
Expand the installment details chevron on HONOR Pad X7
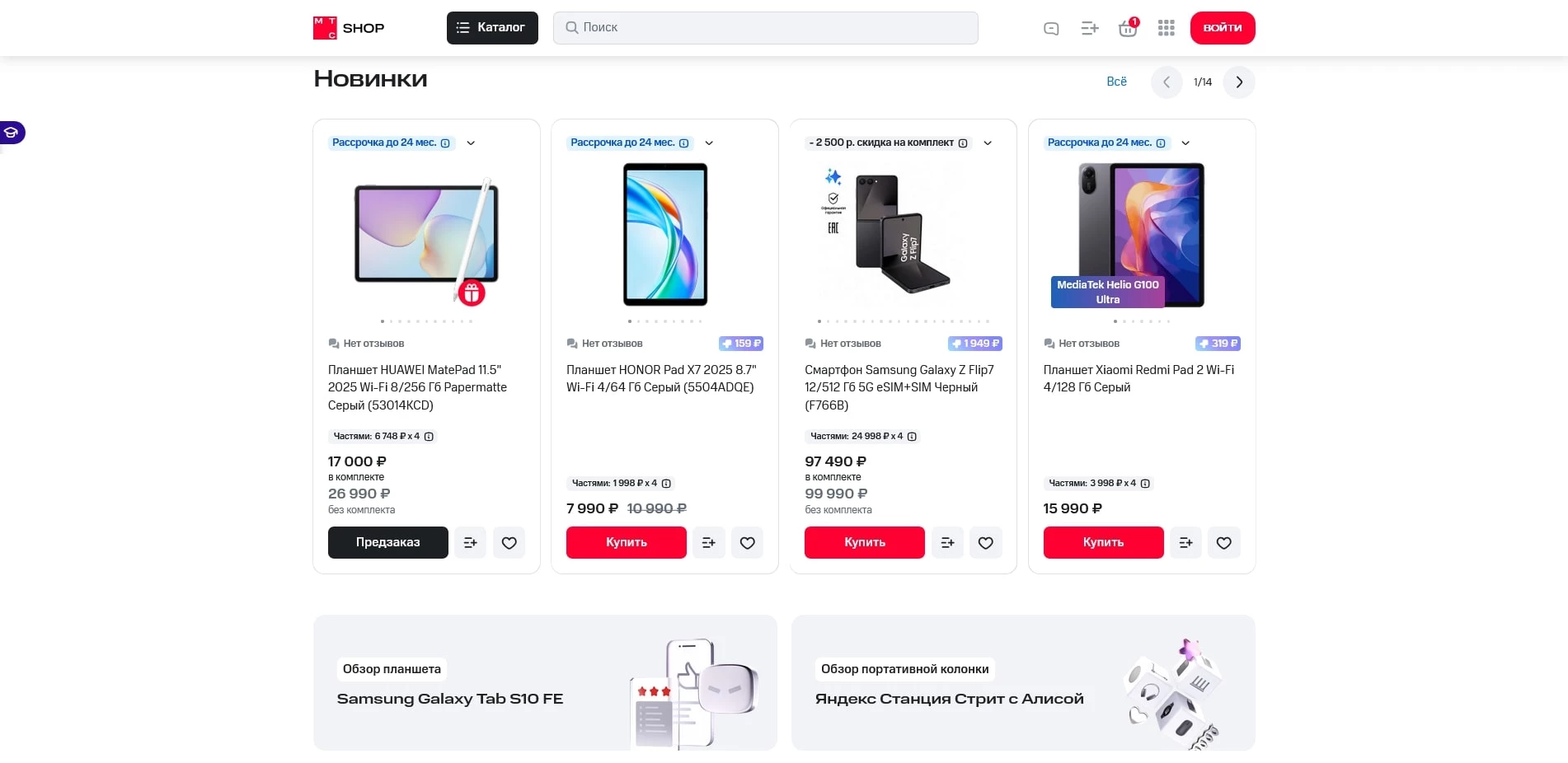(x=709, y=143)
